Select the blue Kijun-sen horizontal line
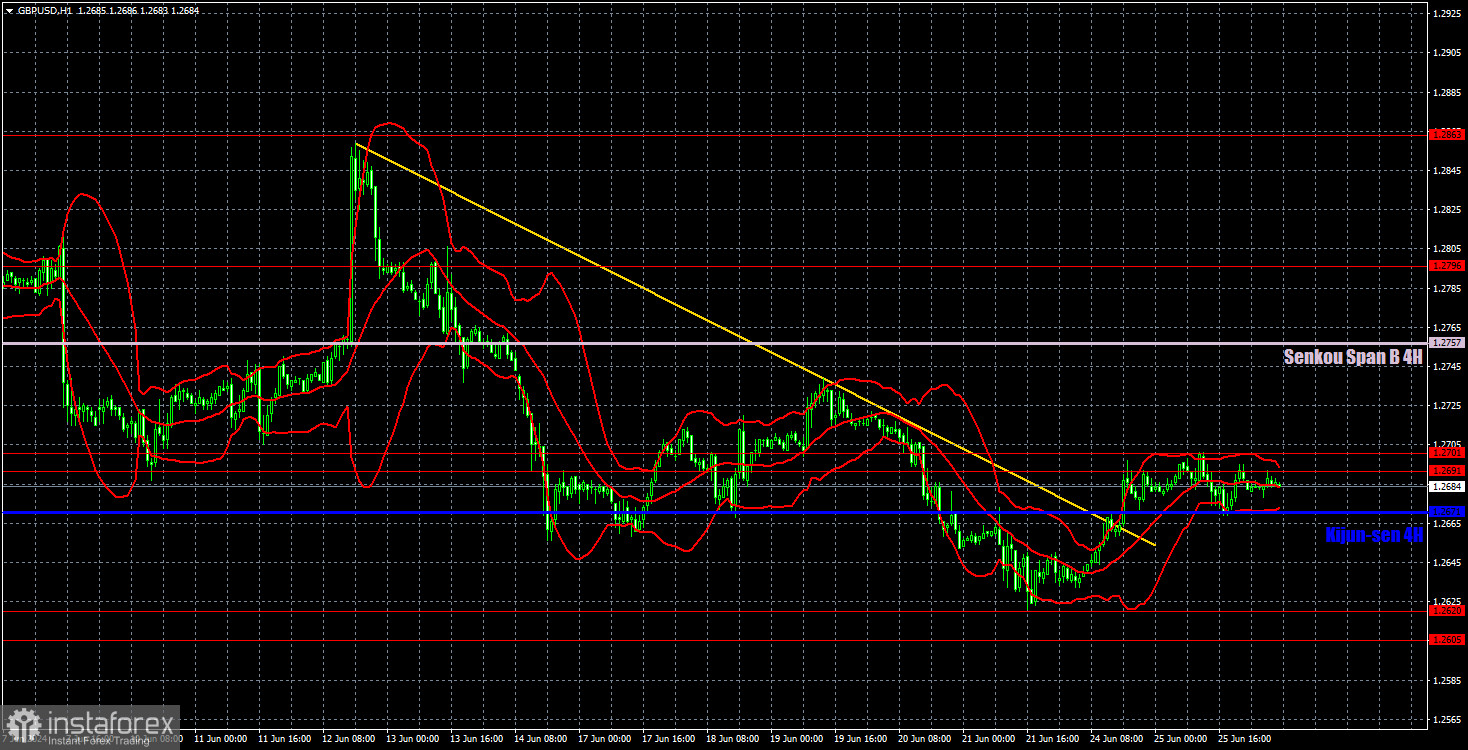Screen dimensions: 1468x750 tap(714, 513)
